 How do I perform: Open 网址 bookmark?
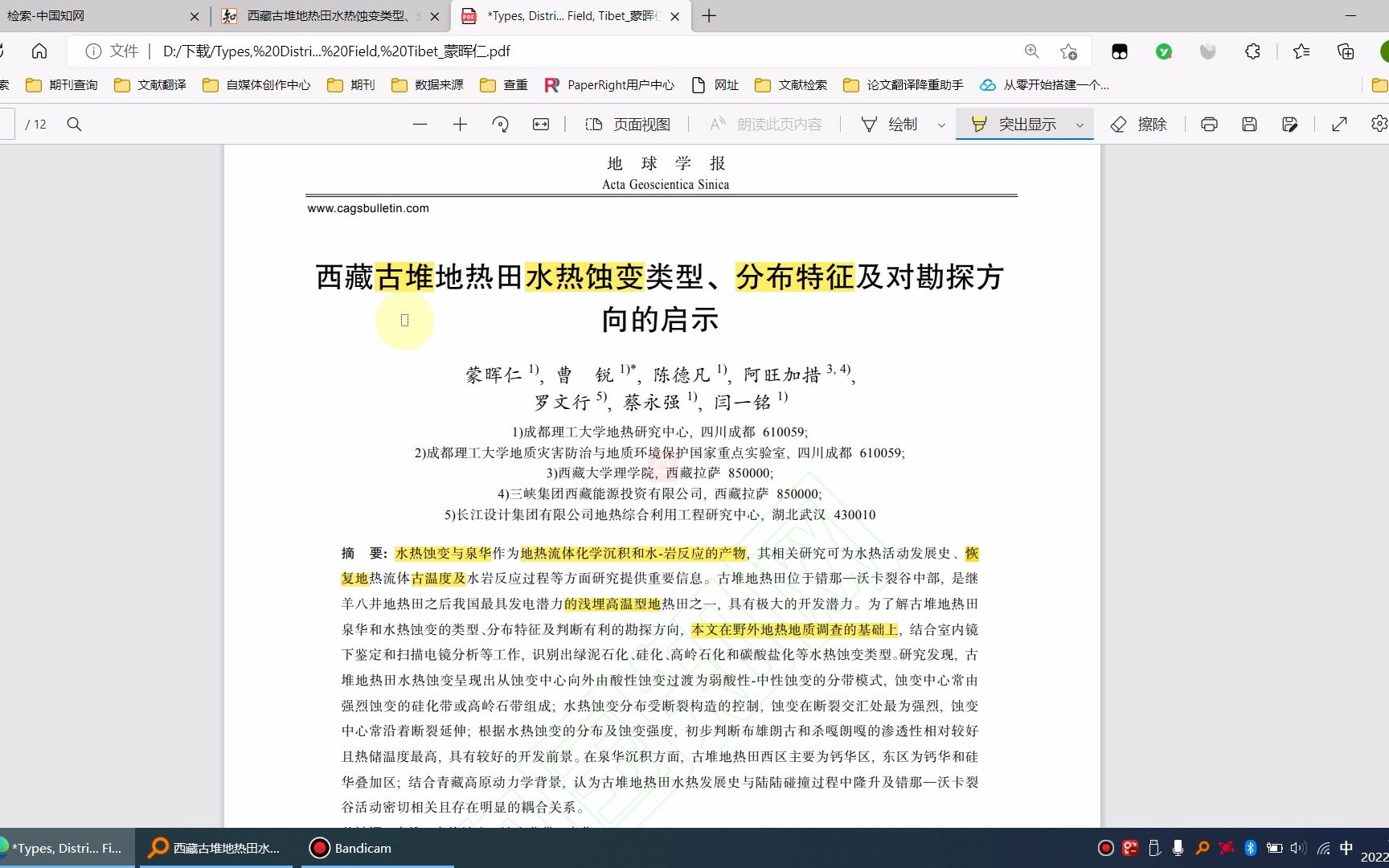[715, 84]
